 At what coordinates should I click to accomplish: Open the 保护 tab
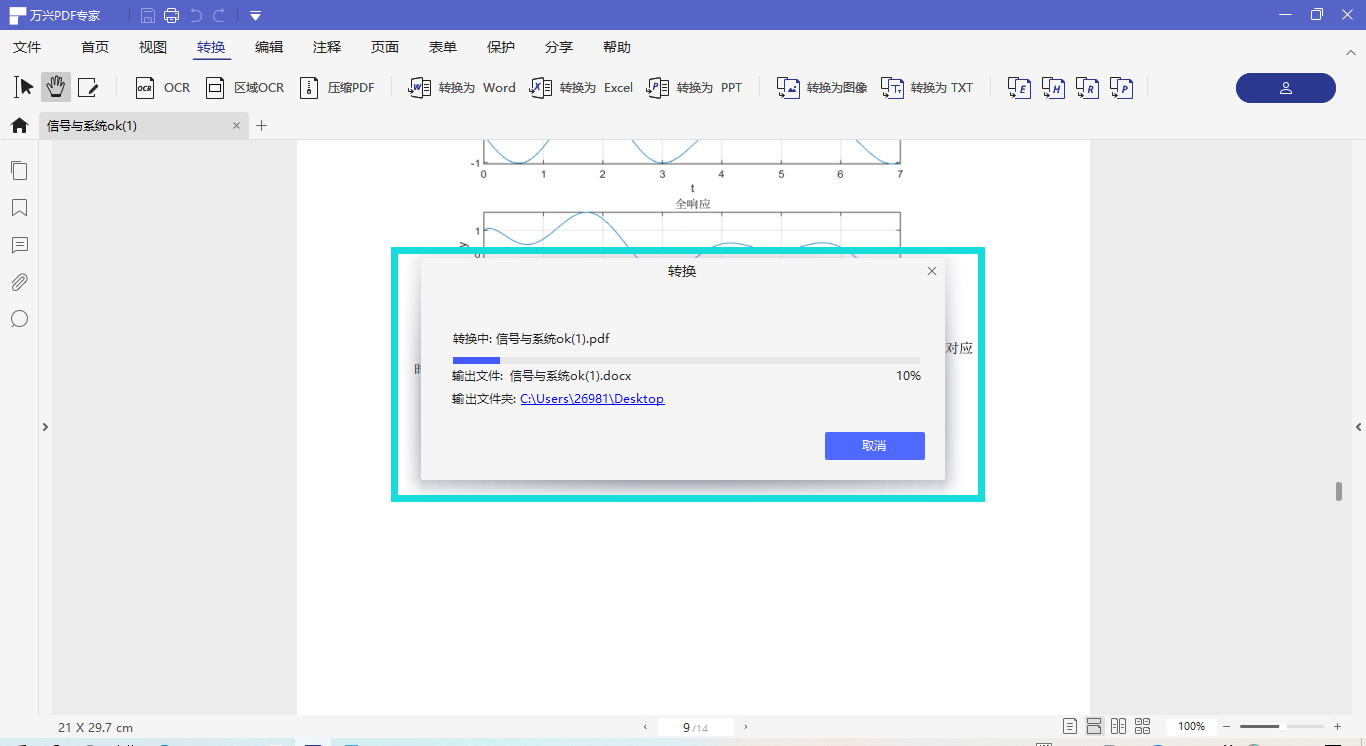pos(501,47)
